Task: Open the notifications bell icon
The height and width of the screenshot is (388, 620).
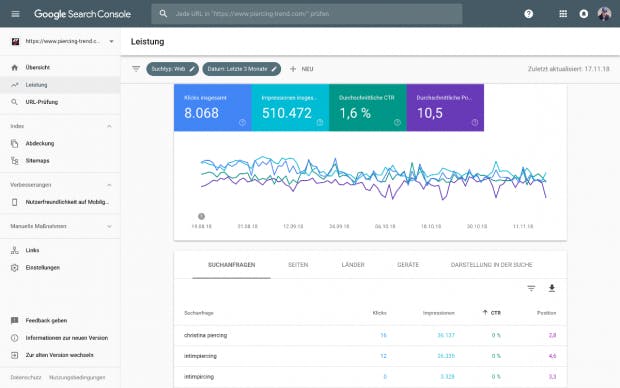Action: 584,14
